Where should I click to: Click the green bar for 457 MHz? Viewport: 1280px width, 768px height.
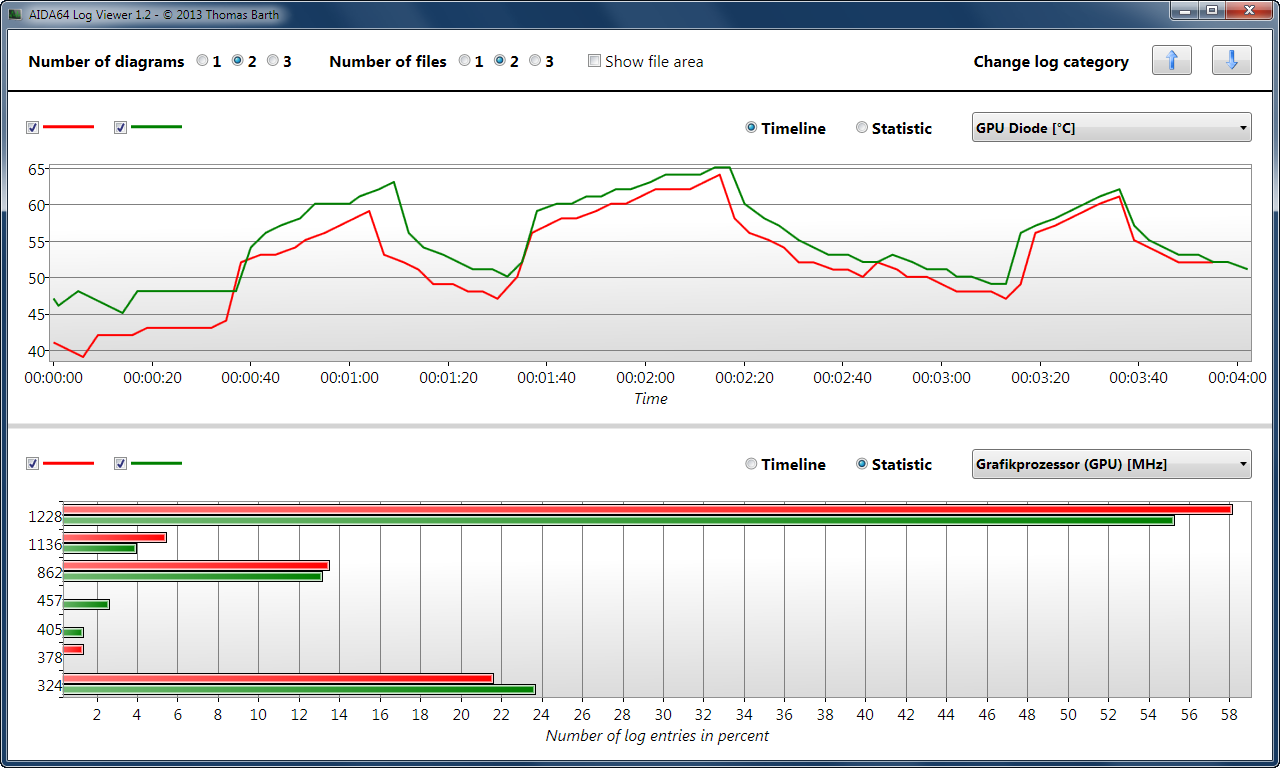85,604
